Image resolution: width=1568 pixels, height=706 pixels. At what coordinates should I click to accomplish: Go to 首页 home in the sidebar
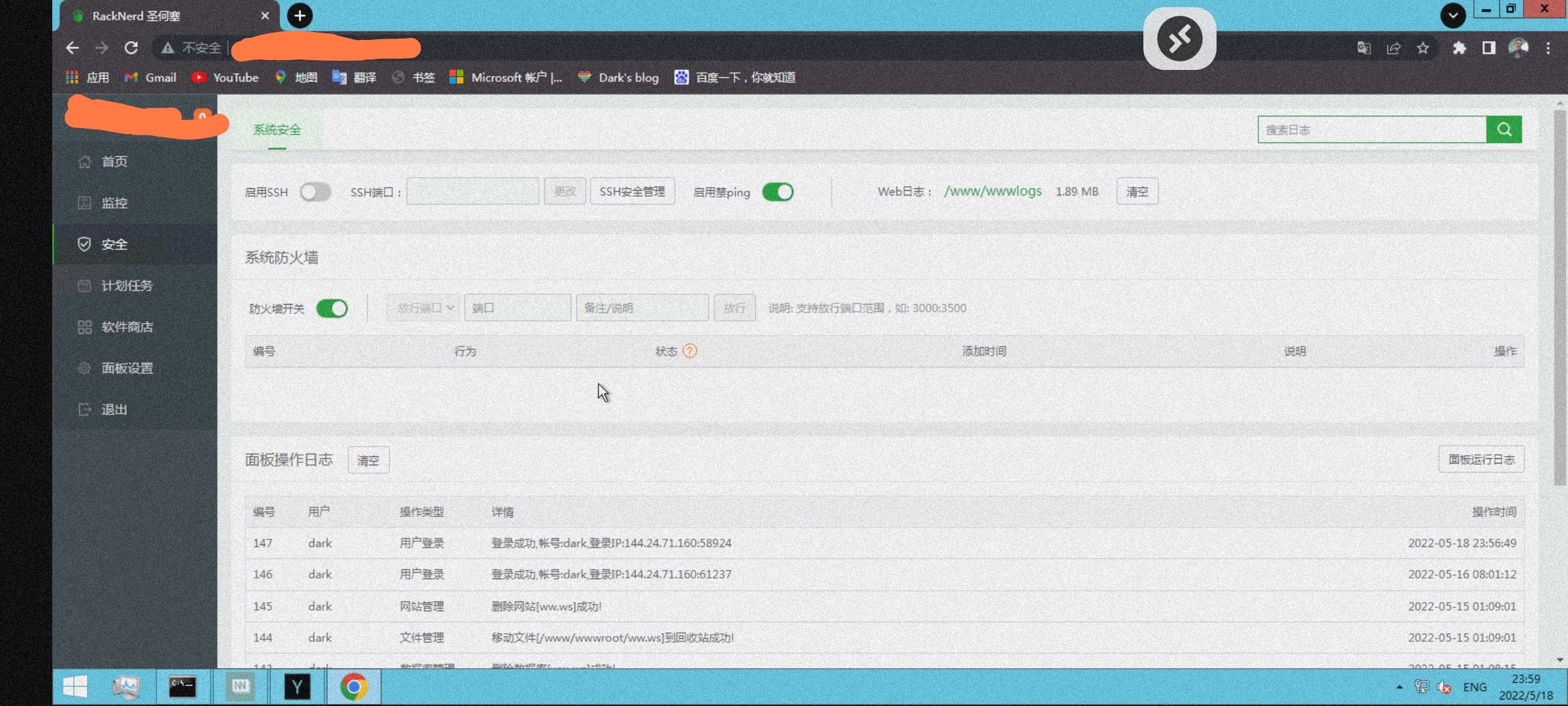135,161
